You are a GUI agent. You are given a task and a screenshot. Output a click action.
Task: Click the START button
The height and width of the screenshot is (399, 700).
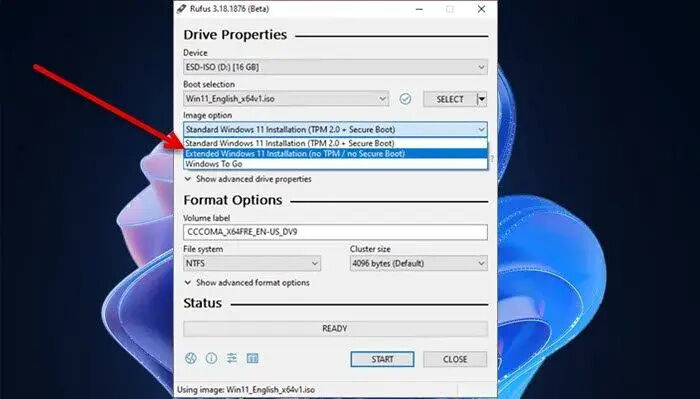tap(382, 359)
